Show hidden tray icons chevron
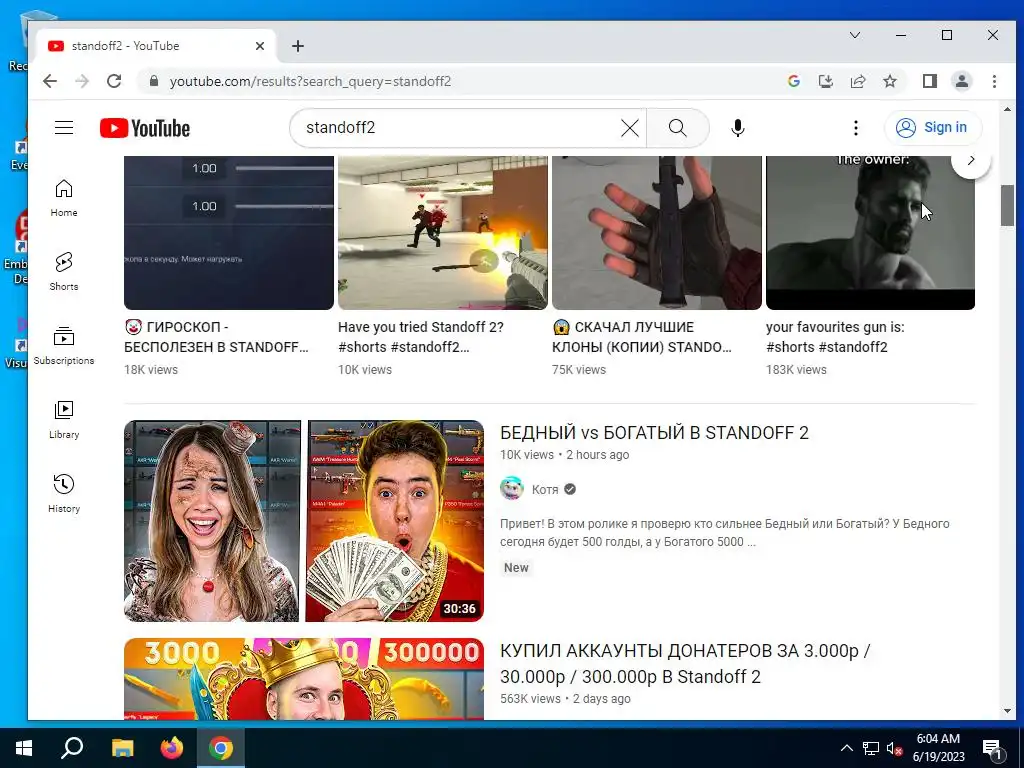 click(x=846, y=748)
